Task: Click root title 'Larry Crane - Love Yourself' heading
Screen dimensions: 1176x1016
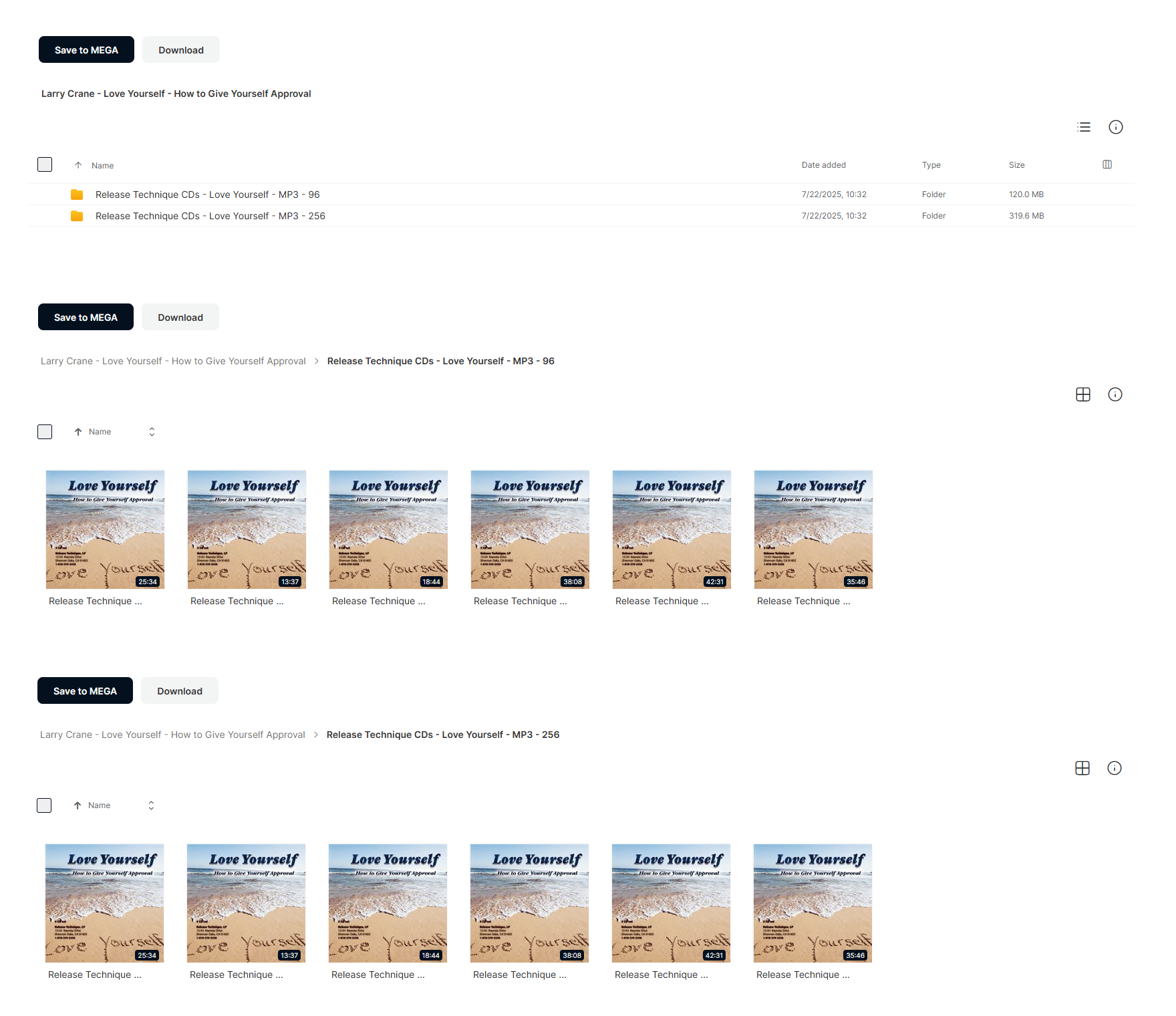Action: pyautogui.click(x=176, y=94)
